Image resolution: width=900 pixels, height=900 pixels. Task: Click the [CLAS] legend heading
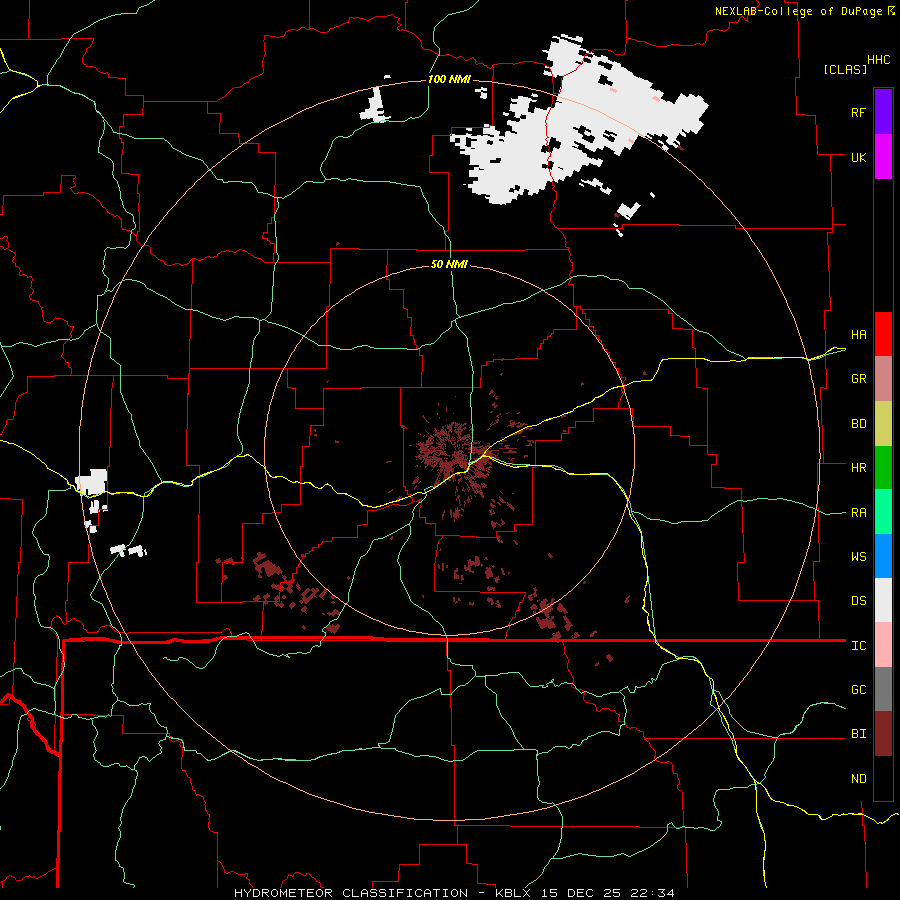click(x=845, y=69)
